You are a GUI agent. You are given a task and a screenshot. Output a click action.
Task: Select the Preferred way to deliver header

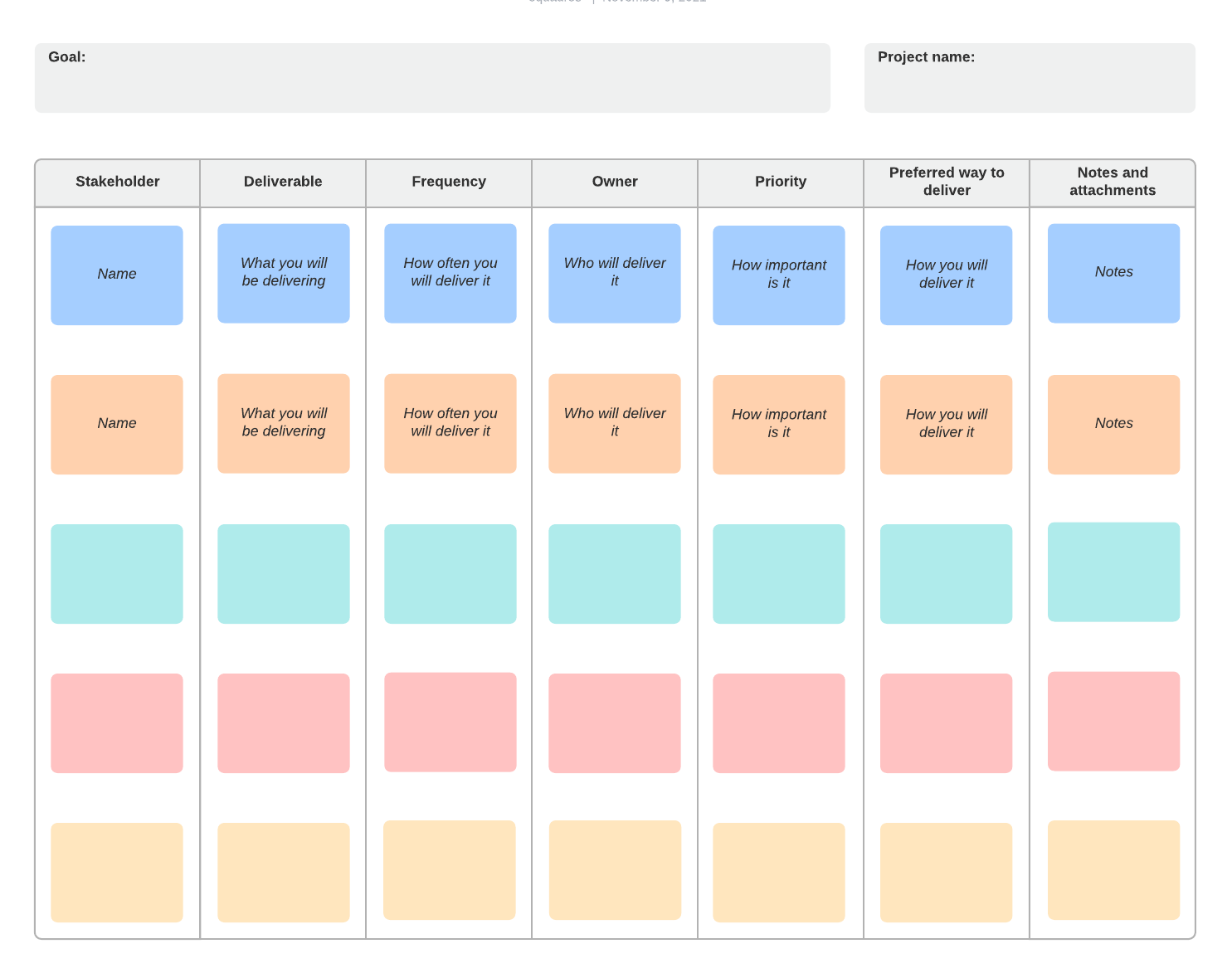click(947, 182)
